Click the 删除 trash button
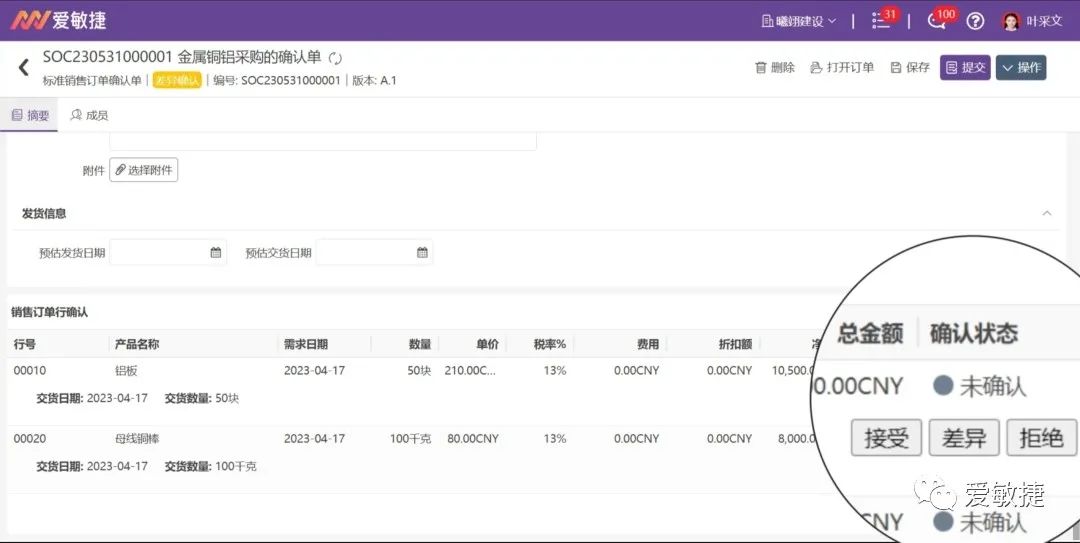Screen dimensions: 1080x543 pyautogui.click(x=775, y=68)
